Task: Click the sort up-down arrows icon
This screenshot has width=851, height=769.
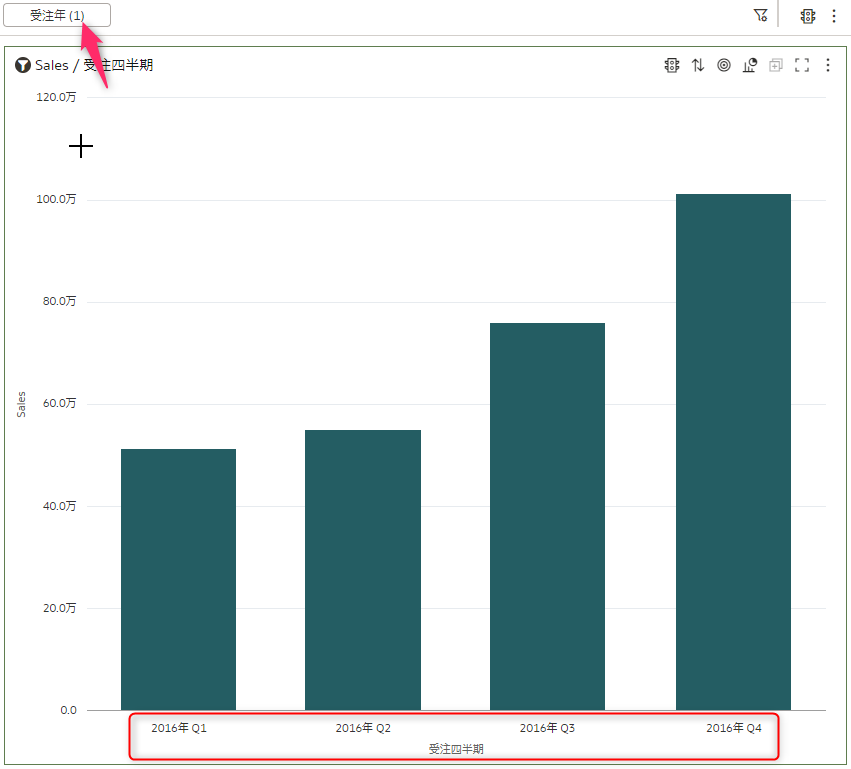Action: [698, 65]
